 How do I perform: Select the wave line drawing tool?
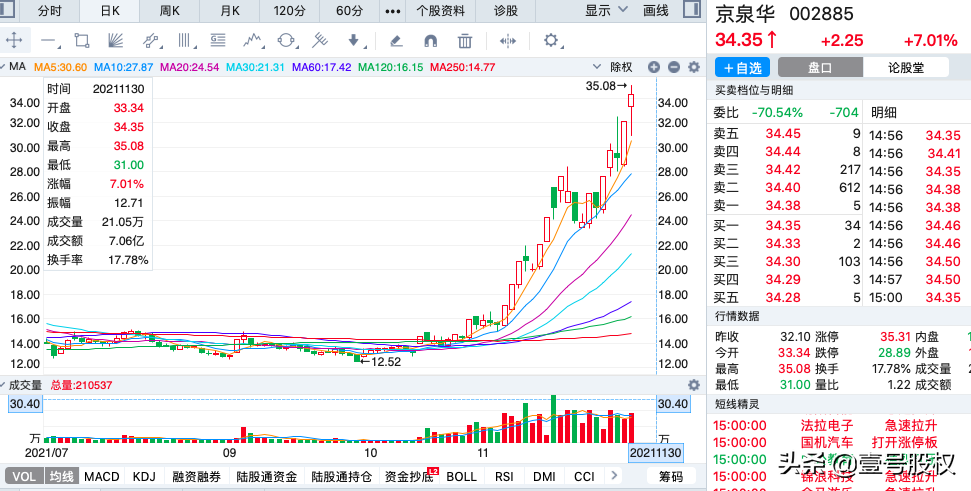coord(253,41)
